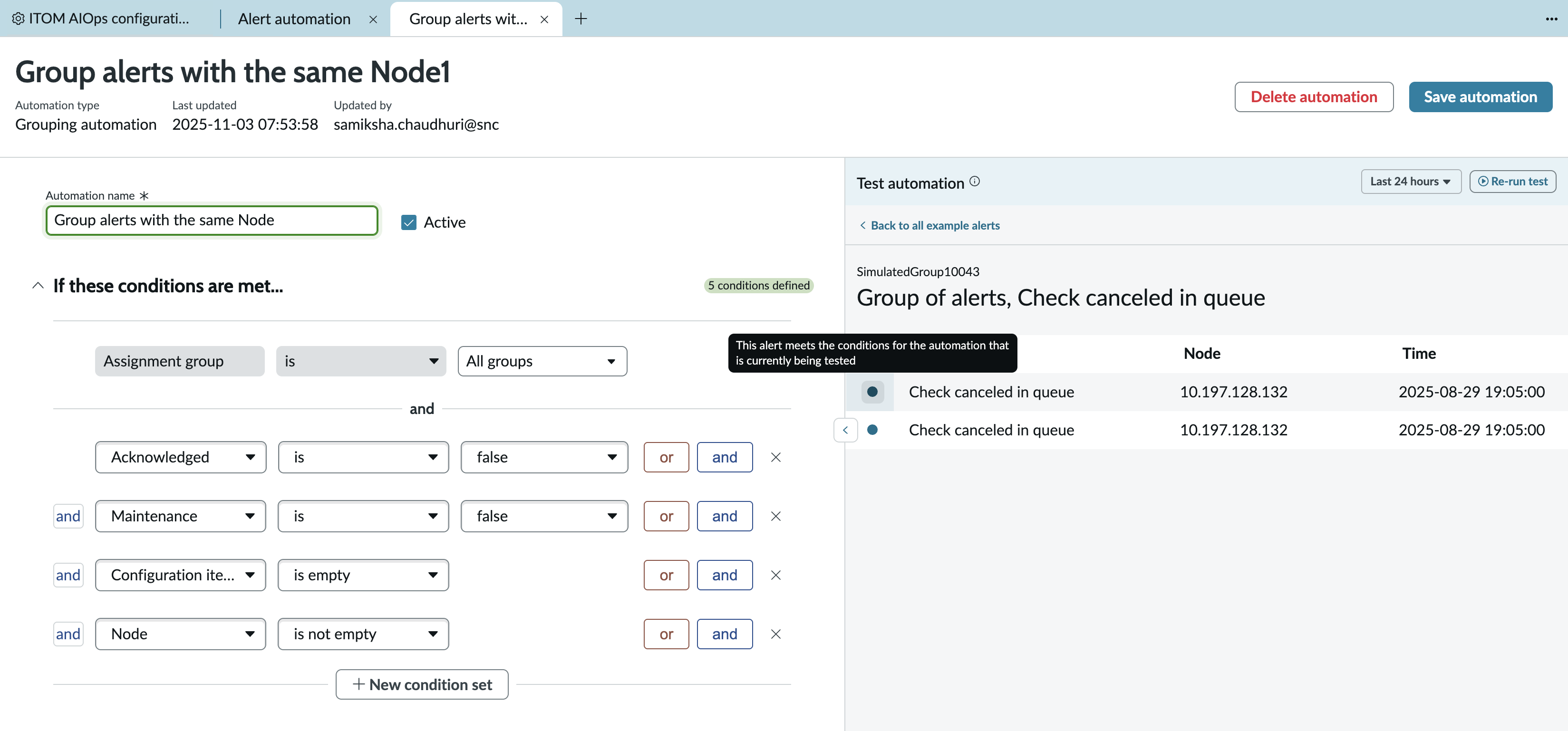The image size is (1568, 731).
Task: Collapse the test panel with chevron handle
Action: [x=845, y=430]
